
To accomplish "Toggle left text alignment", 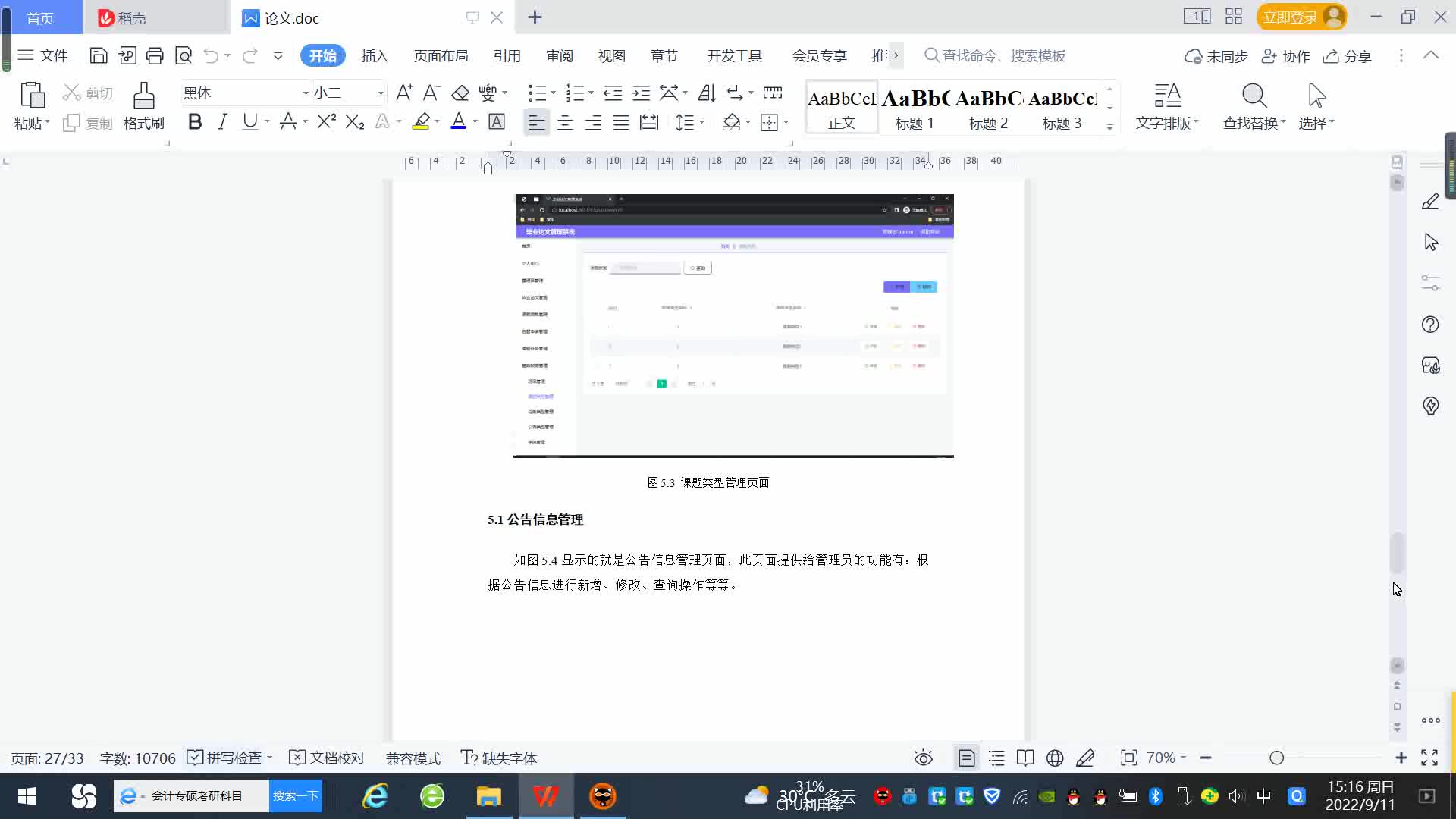I will pyautogui.click(x=536, y=121).
